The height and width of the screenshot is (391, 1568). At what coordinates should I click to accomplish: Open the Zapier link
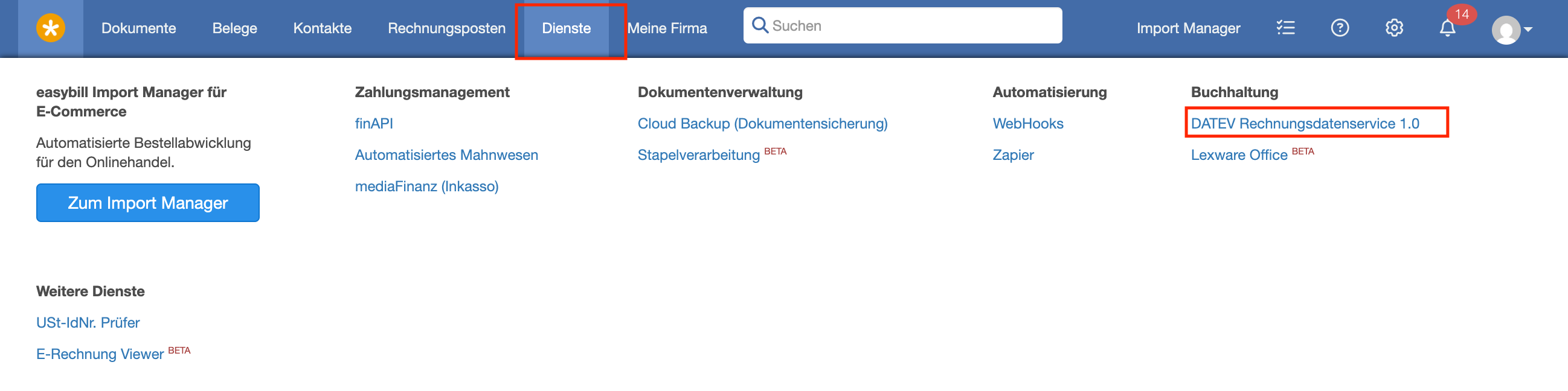[x=1013, y=155]
